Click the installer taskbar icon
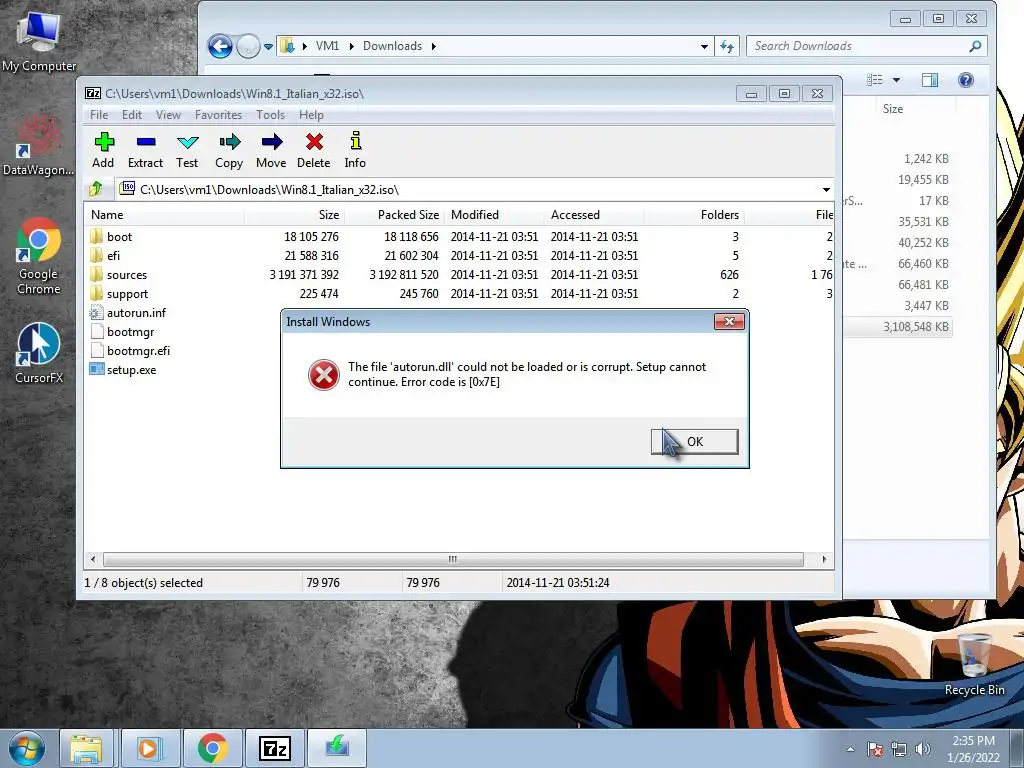This screenshot has width=1024, height=768. click(337, 748)
